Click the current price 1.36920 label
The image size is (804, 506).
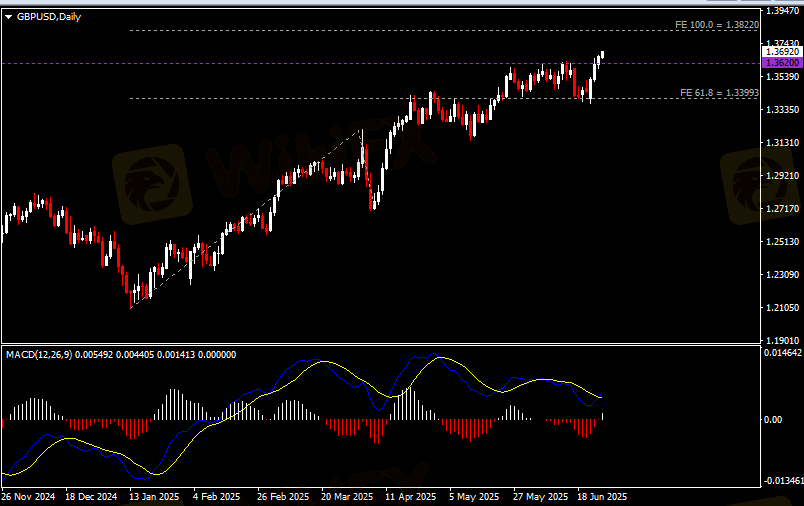[x=781, y=51]
